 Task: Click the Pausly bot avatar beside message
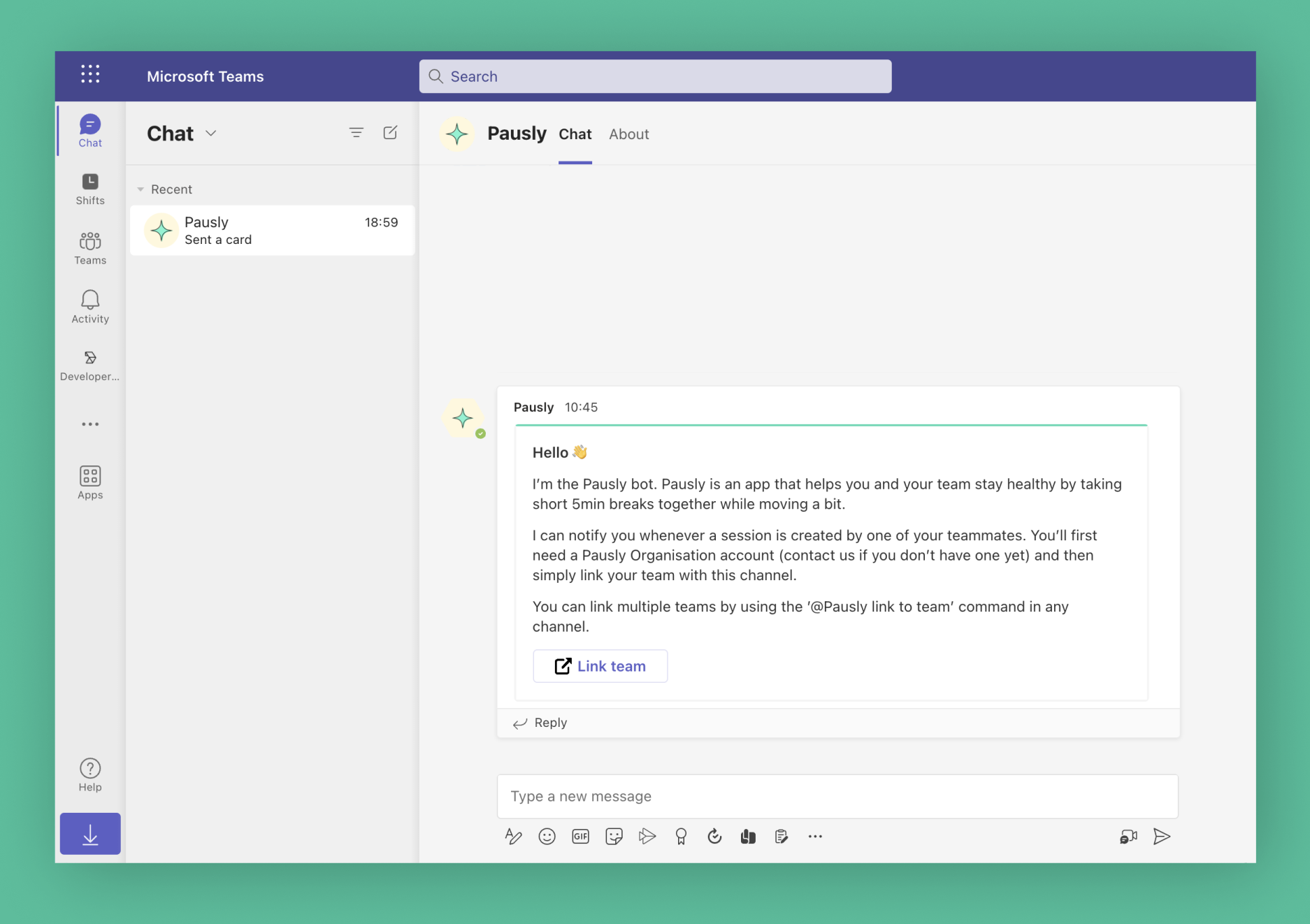point(463,419)
